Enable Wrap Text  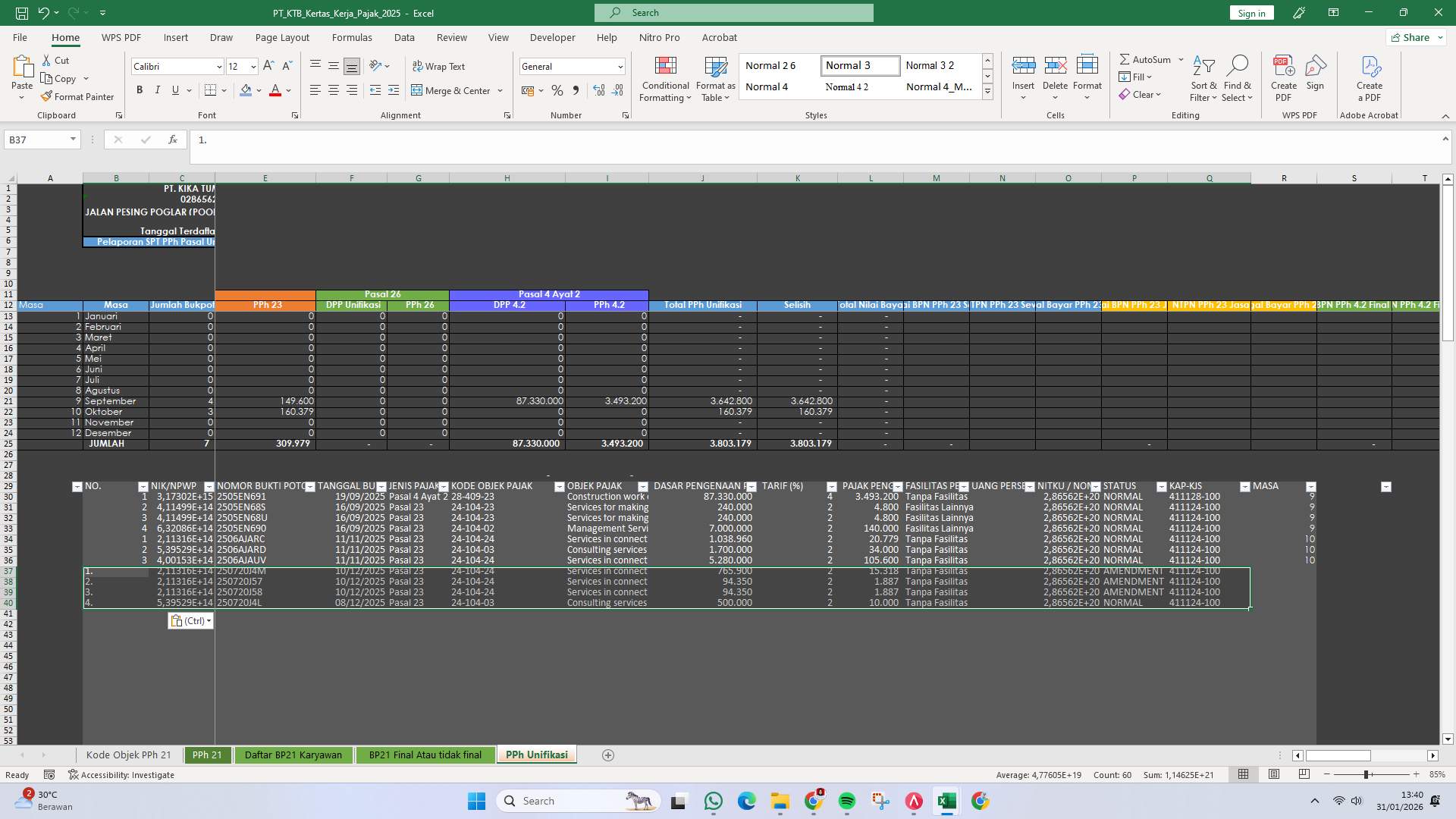click(x=440, y=66)
